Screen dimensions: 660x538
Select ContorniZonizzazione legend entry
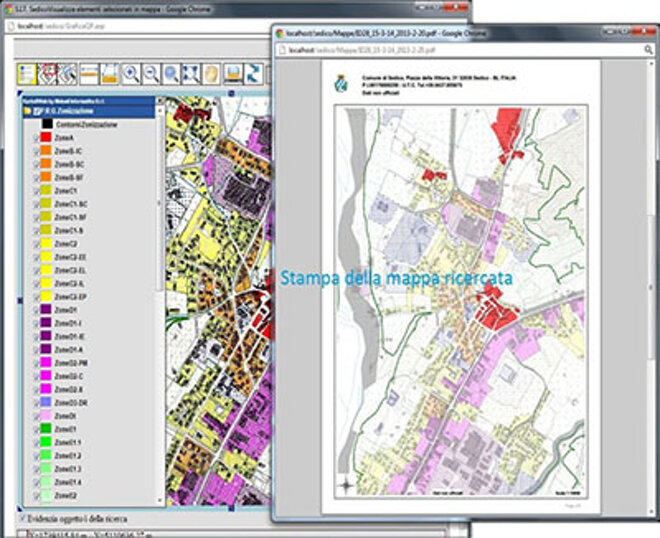click(86, 124)
